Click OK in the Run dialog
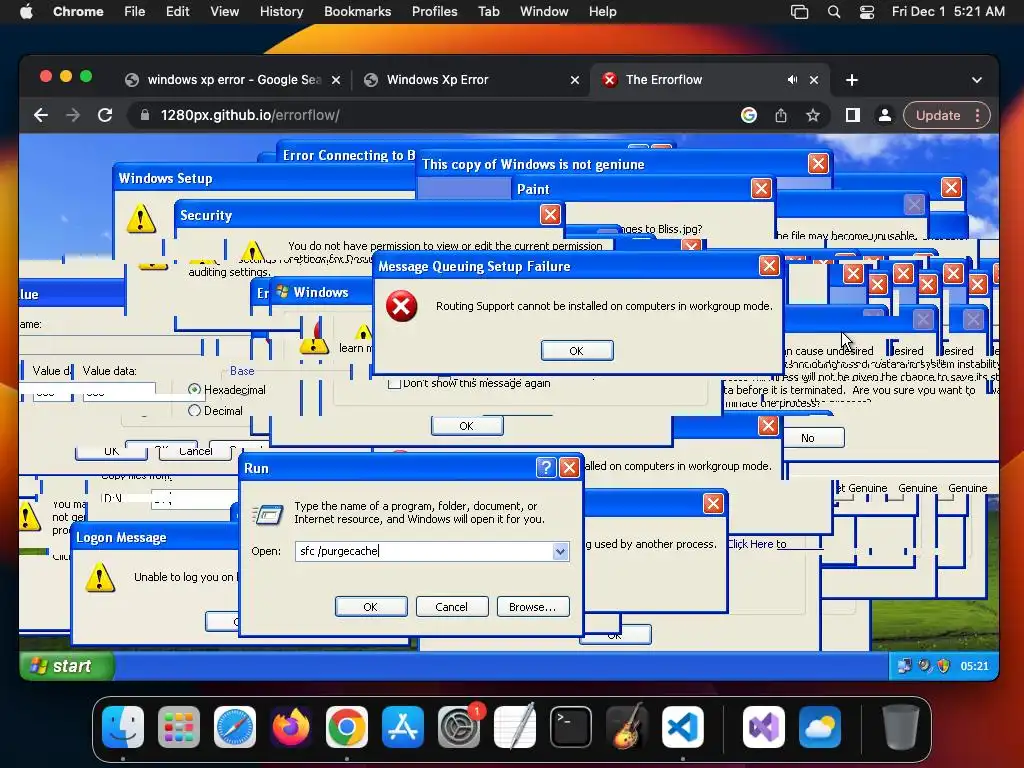Screen dimensions: 1024x768 click(371, 607)
